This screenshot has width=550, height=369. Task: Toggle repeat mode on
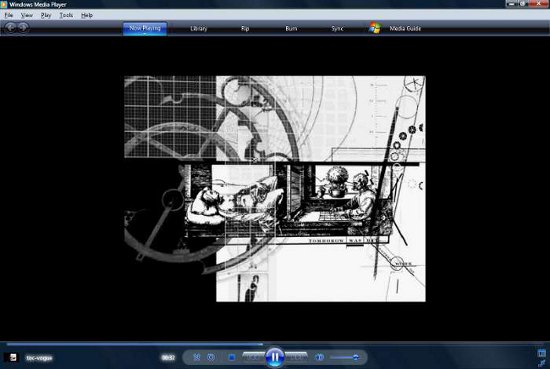tap(211, 357)
